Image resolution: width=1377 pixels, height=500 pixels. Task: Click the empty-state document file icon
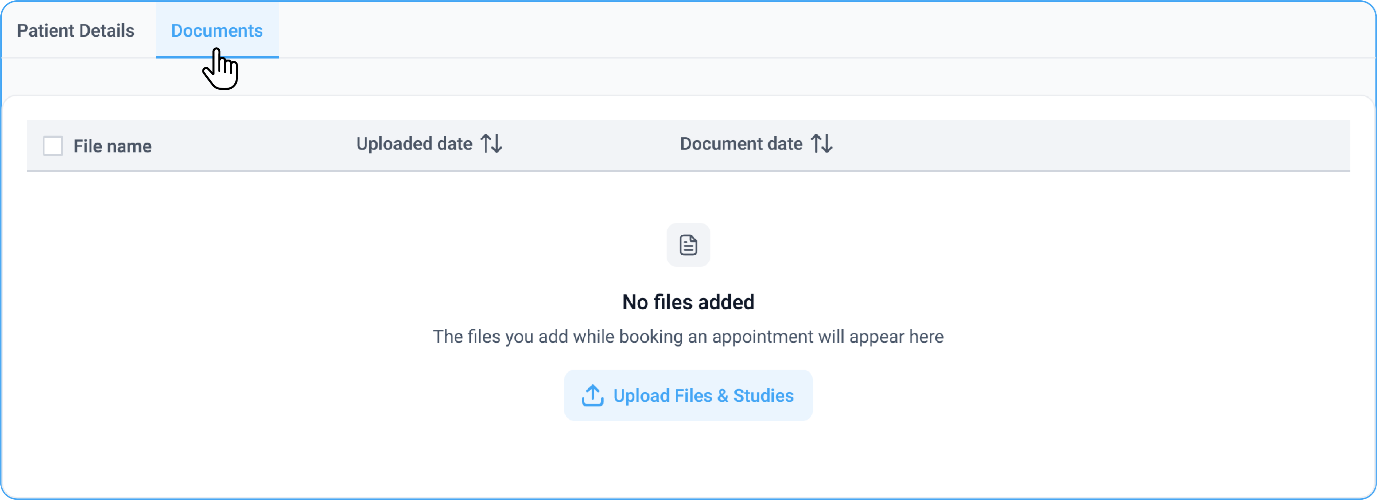click(x=688, y=245)
